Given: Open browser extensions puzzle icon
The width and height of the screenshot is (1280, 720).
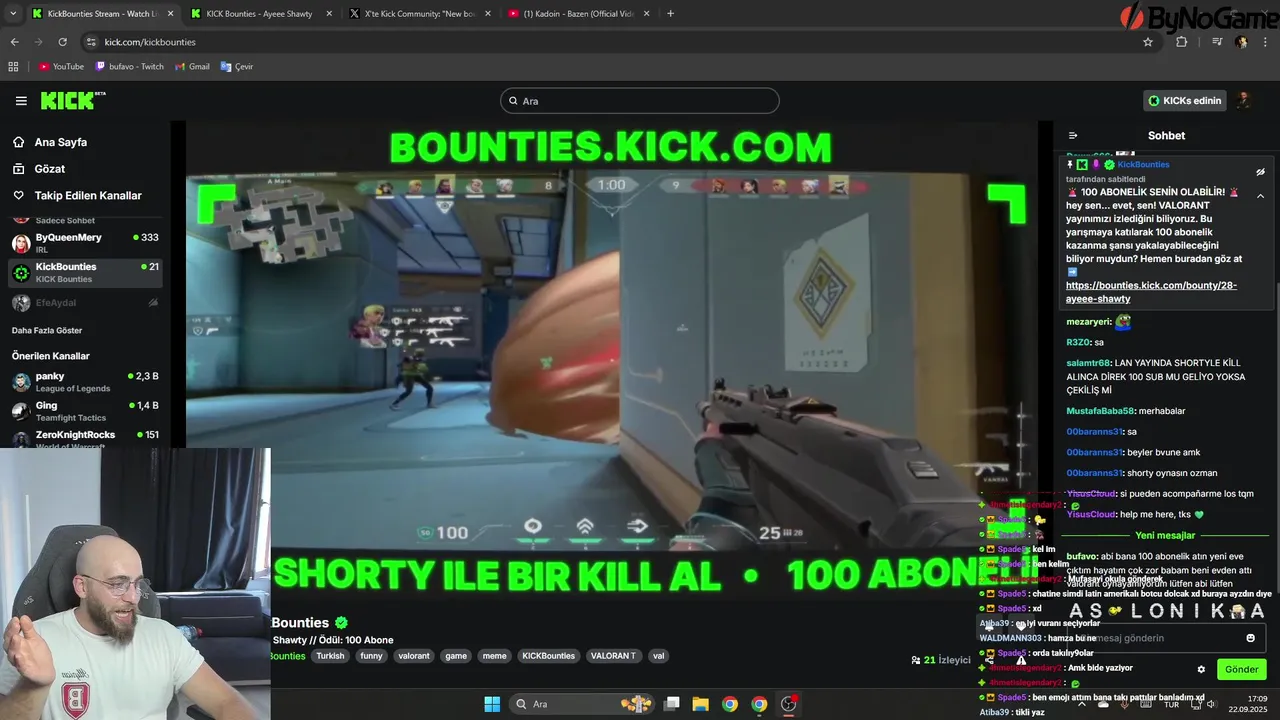Looking at the screenshot, I should 1181,42.
